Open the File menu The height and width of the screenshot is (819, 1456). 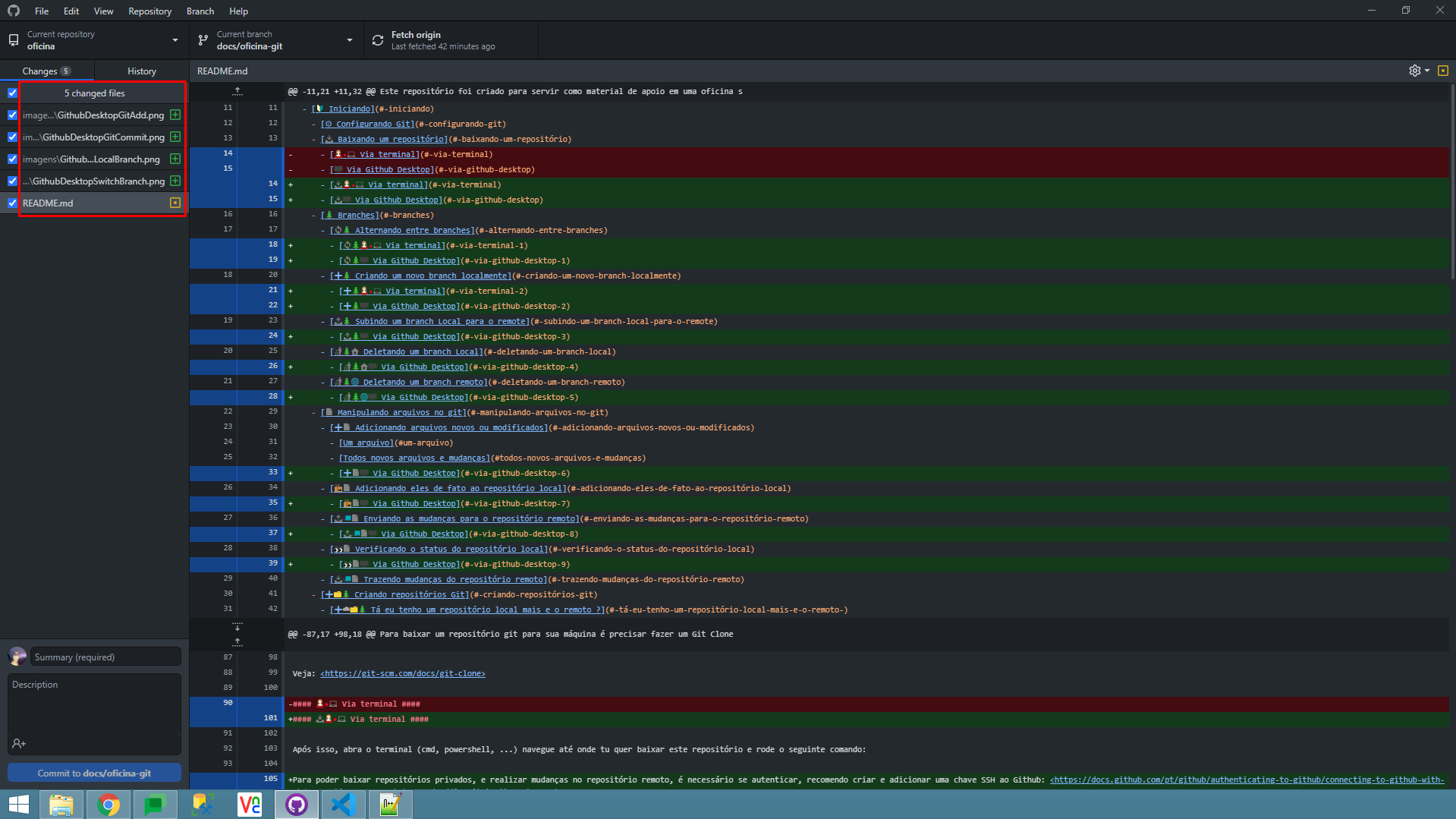coord(42,11)
